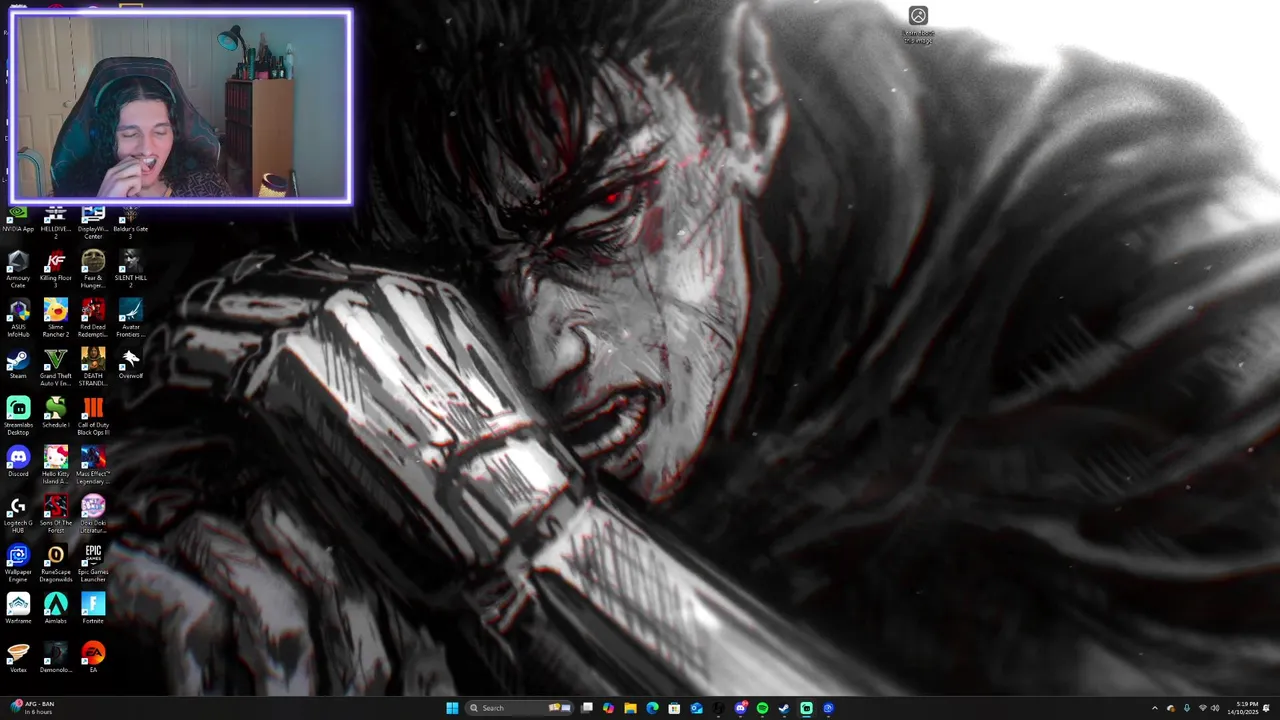This screenshot has height=720, width=1280.
Task: Open the AFG - BAN widgets button
Action: click(x=33, y=708)
